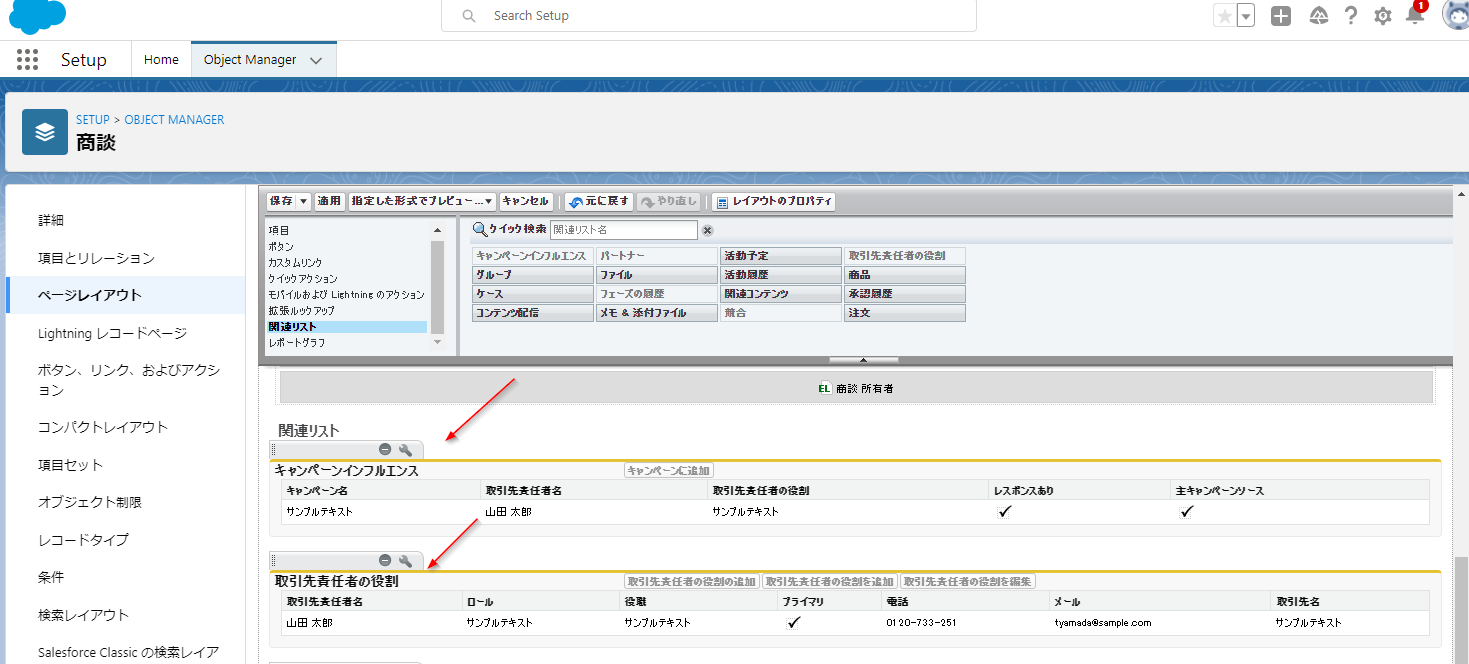Collapse the palette with the up-arrow handle

tap(864, 359)
